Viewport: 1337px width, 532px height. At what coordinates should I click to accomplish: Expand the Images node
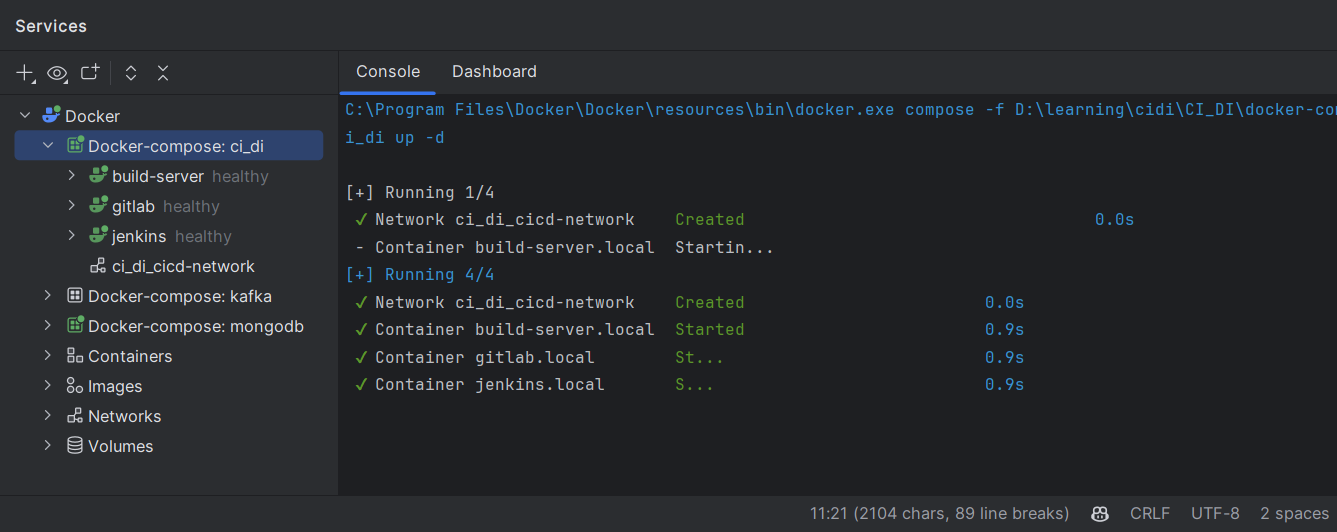coord(48,386)
